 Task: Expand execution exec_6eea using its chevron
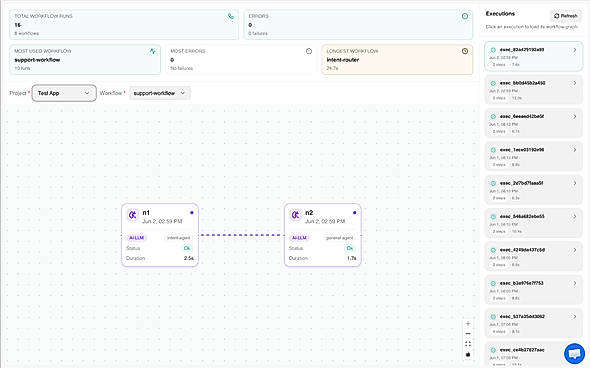coord(575,116)
